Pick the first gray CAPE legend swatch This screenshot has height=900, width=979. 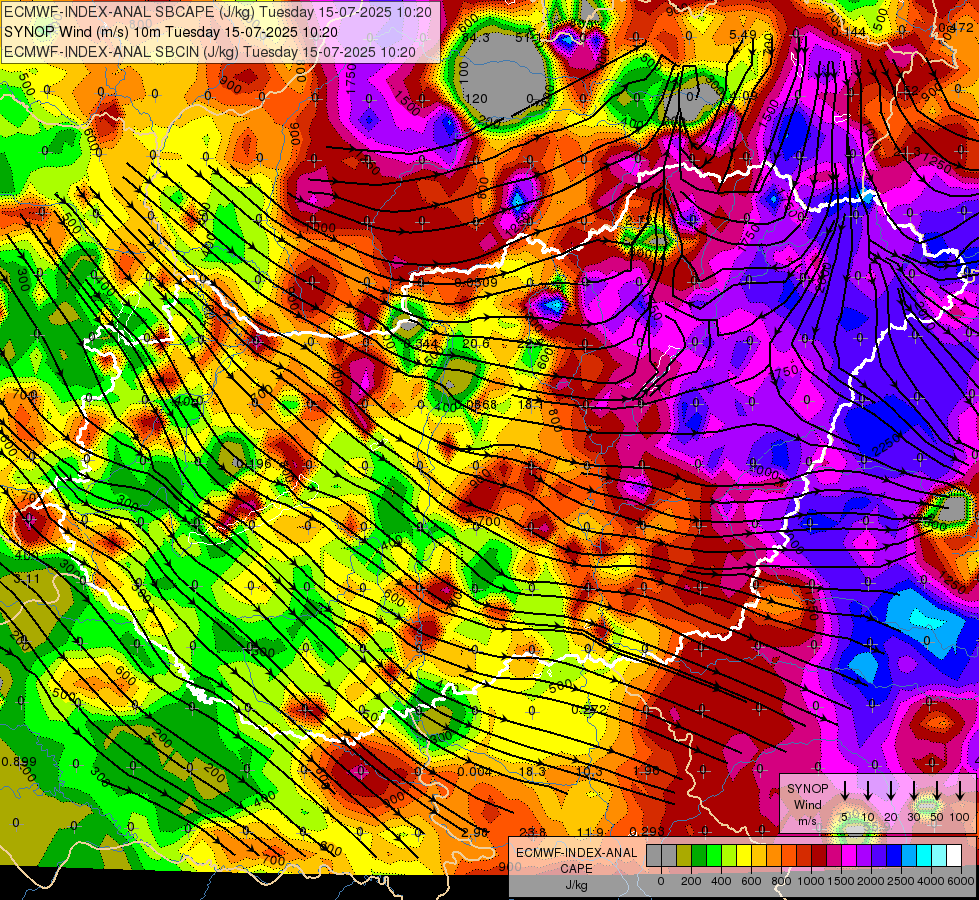654,855
